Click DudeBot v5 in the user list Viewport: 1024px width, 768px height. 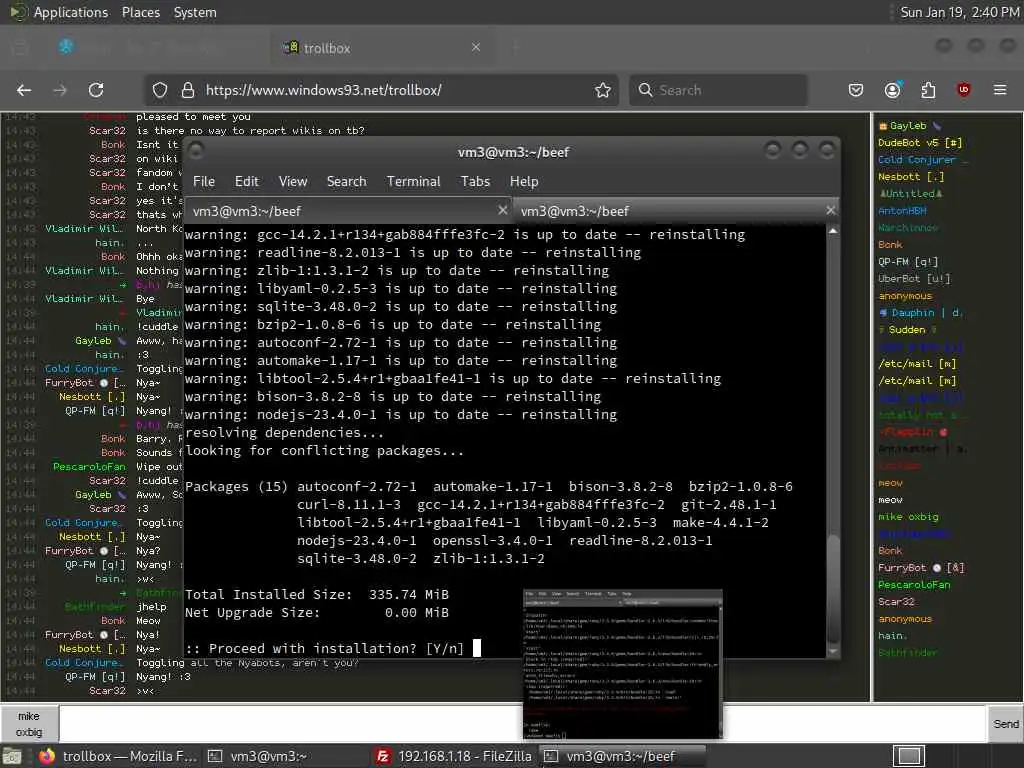point(919,142)
